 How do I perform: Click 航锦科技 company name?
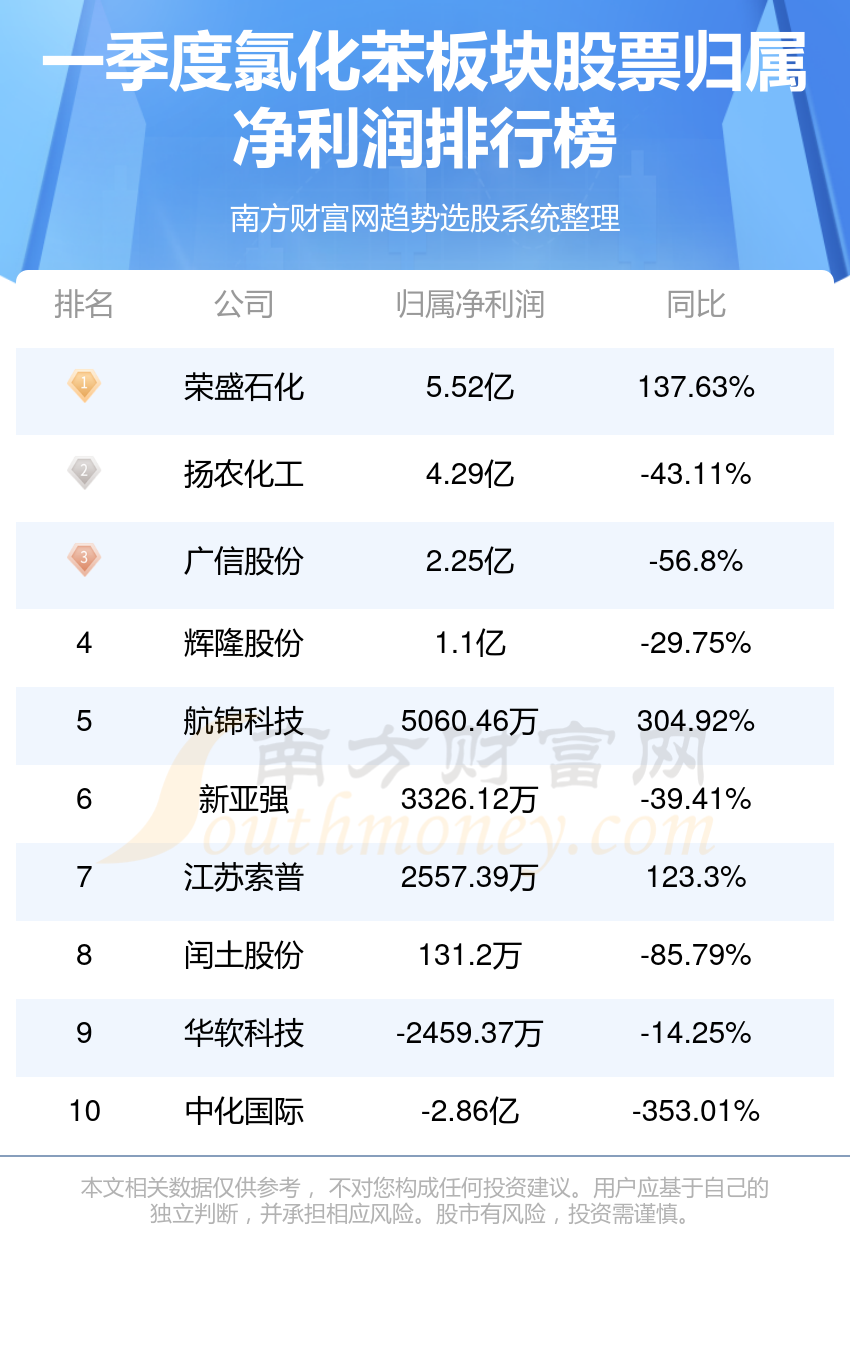(x=243, y=721)
